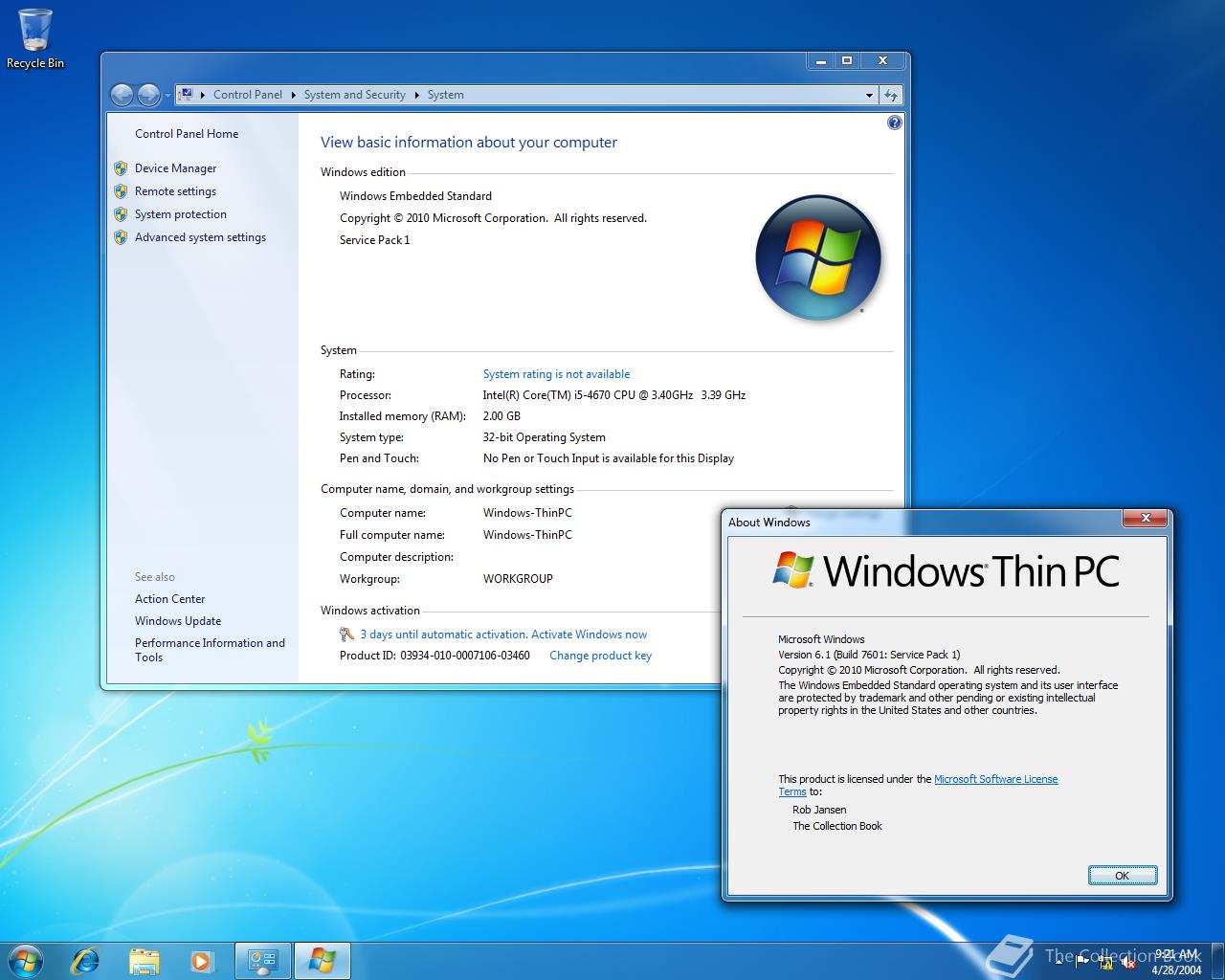Open Performance Information and Tools

(x=210, y=650)
